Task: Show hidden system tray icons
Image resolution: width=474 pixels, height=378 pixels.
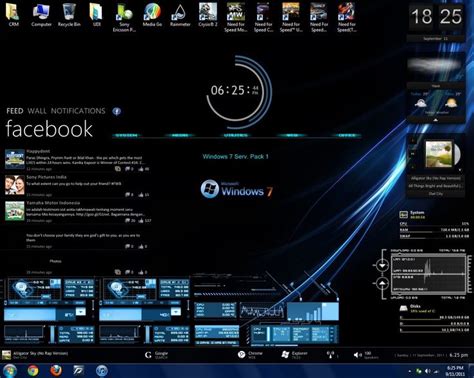Action: click(410, 371)
